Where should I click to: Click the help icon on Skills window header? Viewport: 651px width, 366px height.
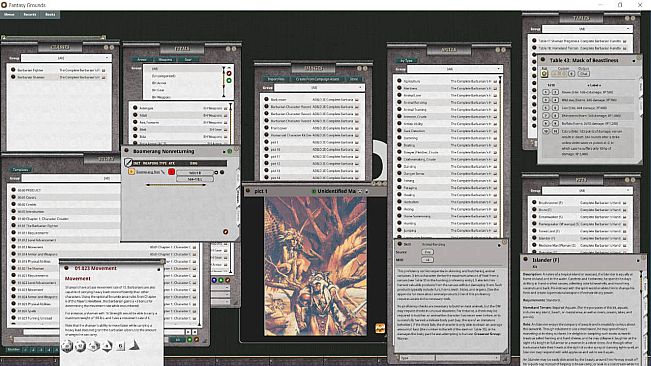pos(497,50)
